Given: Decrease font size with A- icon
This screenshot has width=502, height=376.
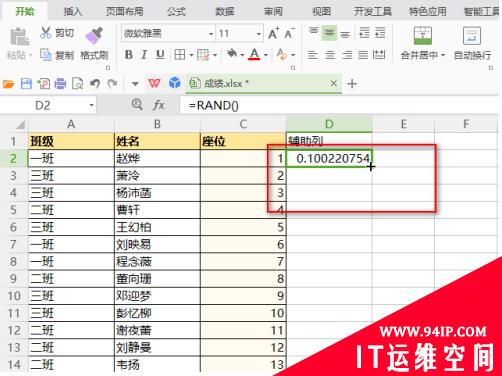Looking at the screenshot, I should tap(289, 33).
